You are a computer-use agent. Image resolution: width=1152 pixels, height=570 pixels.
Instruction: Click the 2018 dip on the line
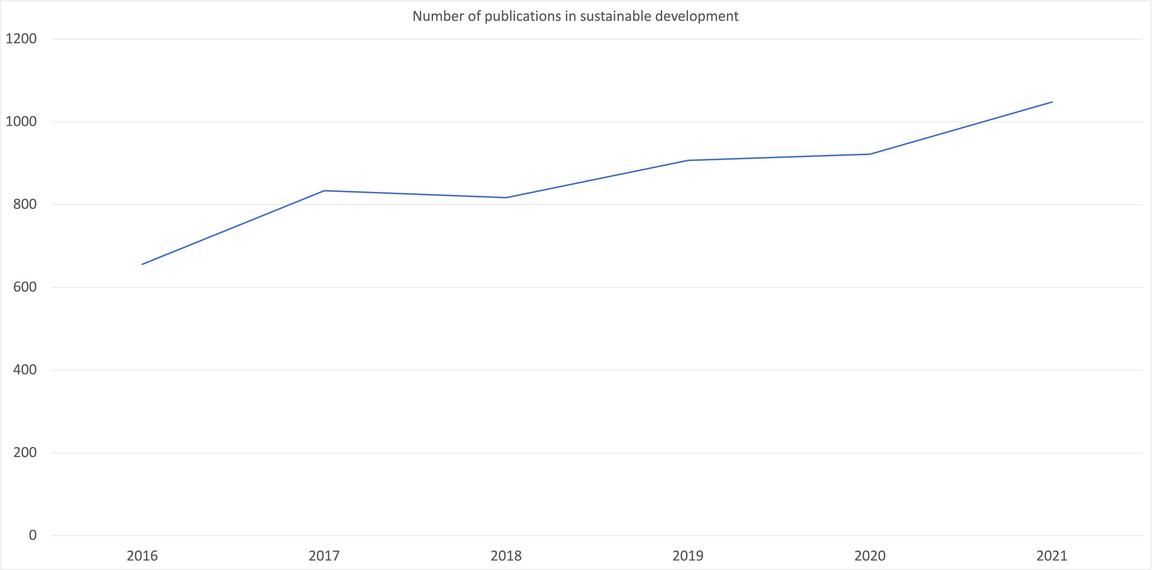(506, 197)
